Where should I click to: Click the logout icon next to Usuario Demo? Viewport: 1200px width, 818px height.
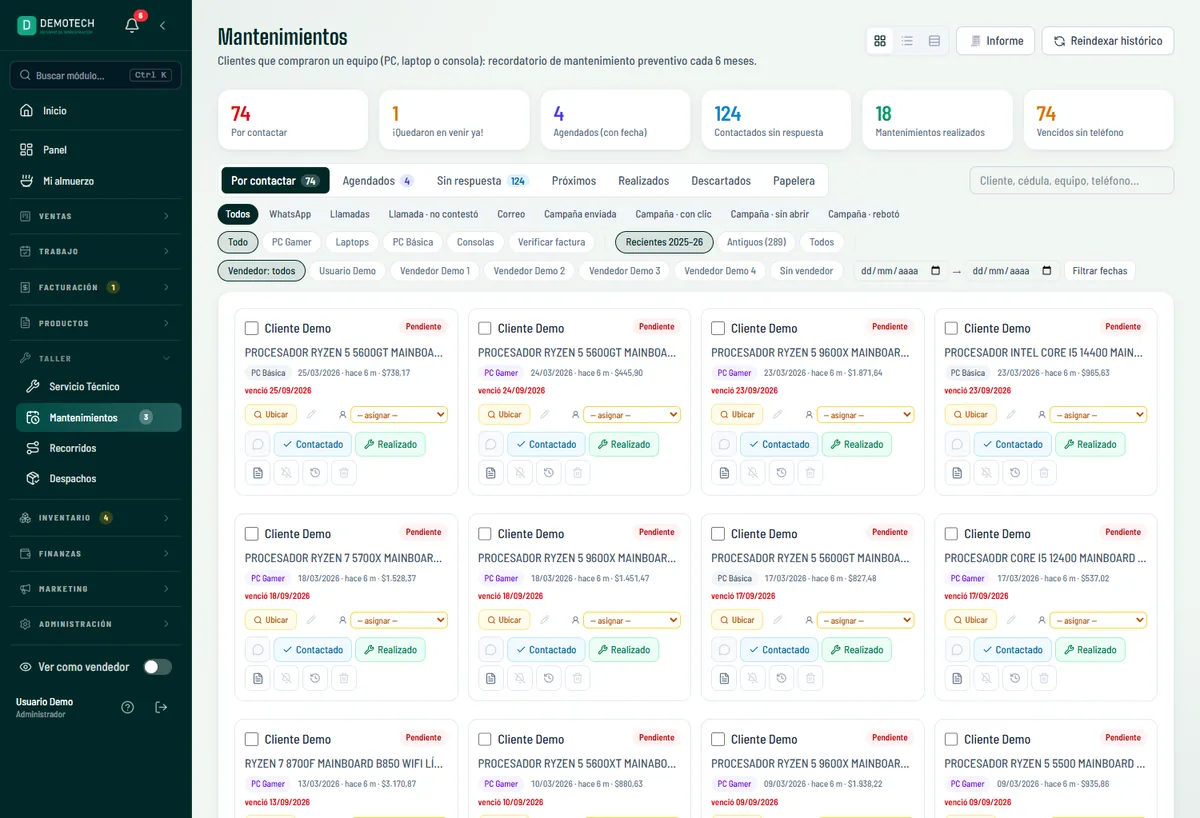point(161,707)
